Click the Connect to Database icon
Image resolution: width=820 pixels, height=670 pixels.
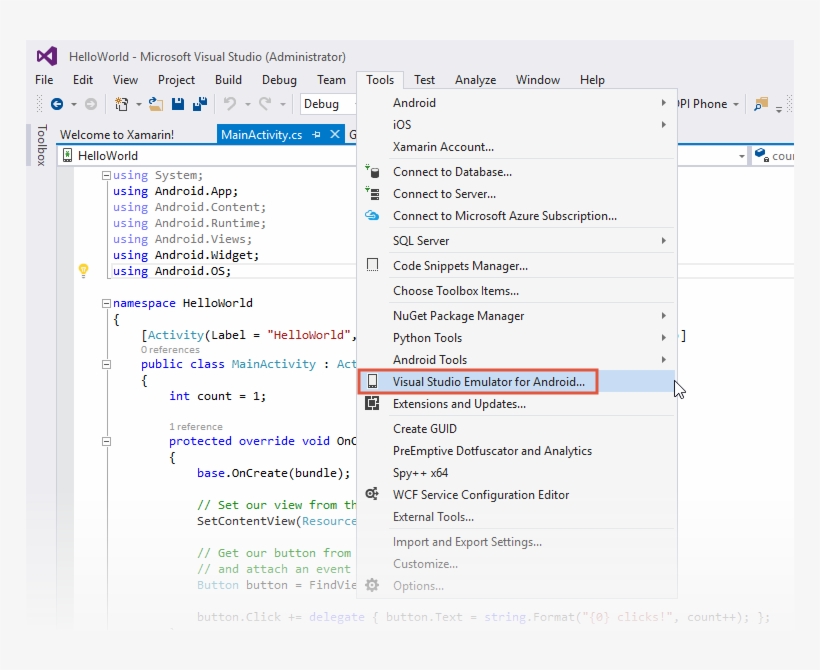click(372, 171)
